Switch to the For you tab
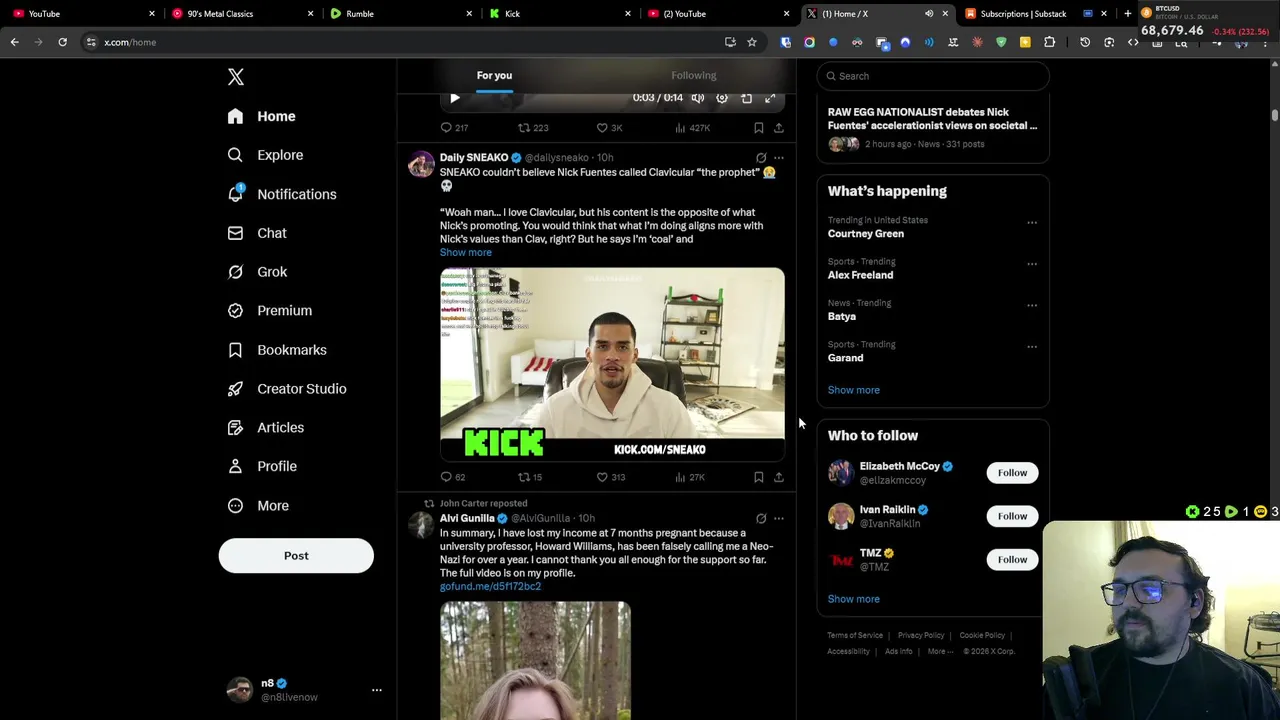This screenshot has height=720, width=1280. pyautogui.click(x=494, y=75)
